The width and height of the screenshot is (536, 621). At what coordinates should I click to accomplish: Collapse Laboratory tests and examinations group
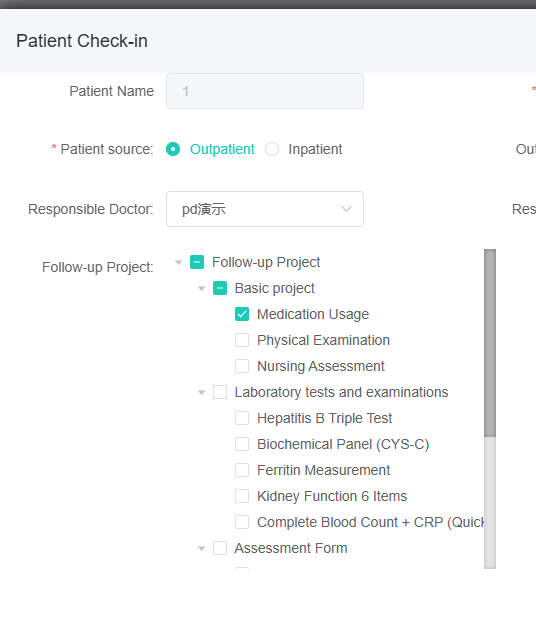[202, 392]
